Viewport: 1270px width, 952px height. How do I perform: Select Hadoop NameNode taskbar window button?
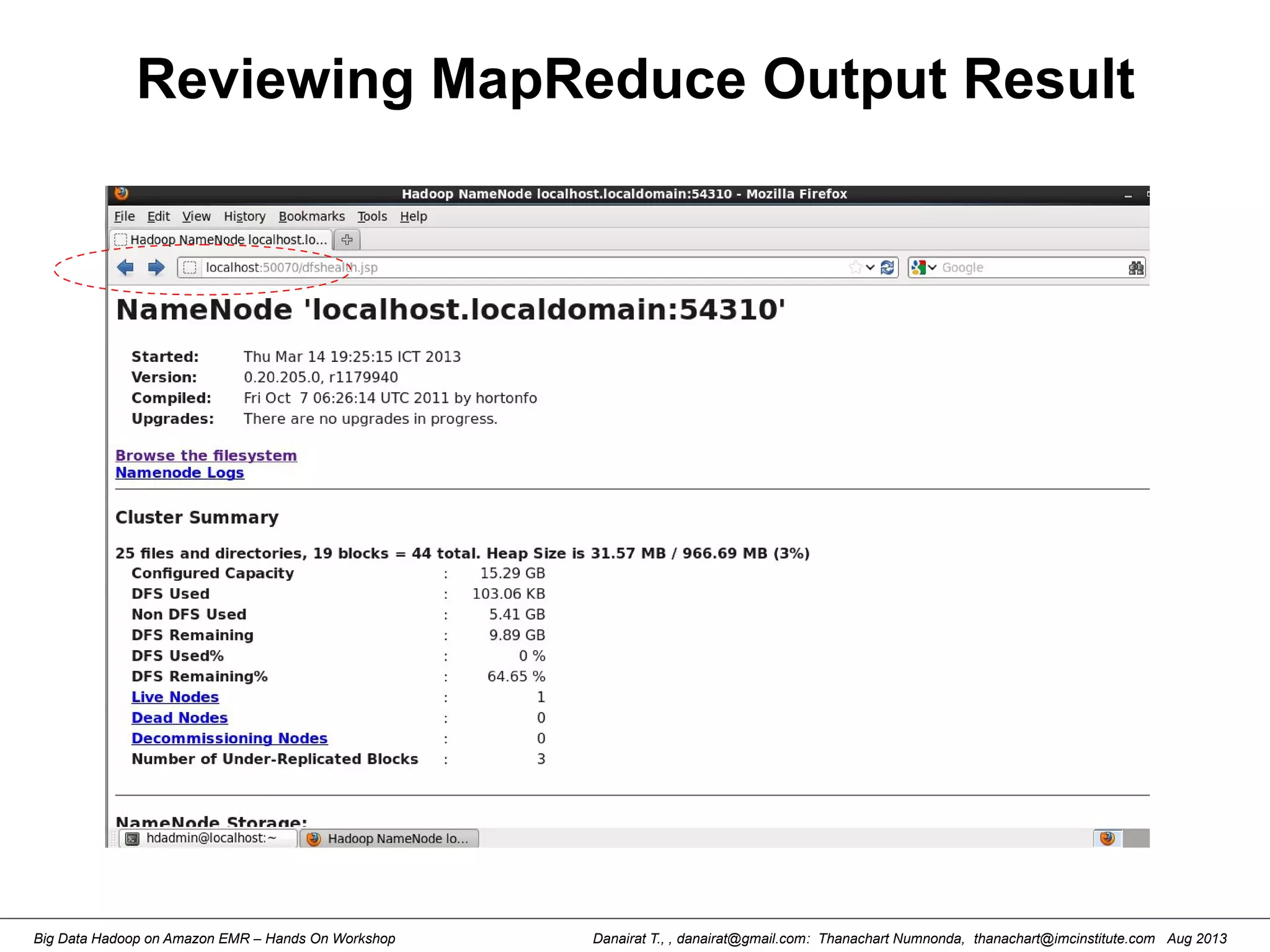389,839
